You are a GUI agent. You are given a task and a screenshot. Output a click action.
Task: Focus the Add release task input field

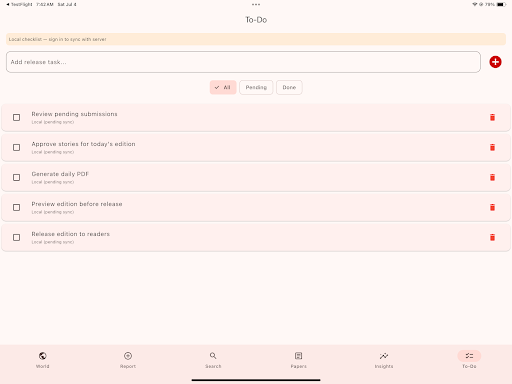point(243,62)
